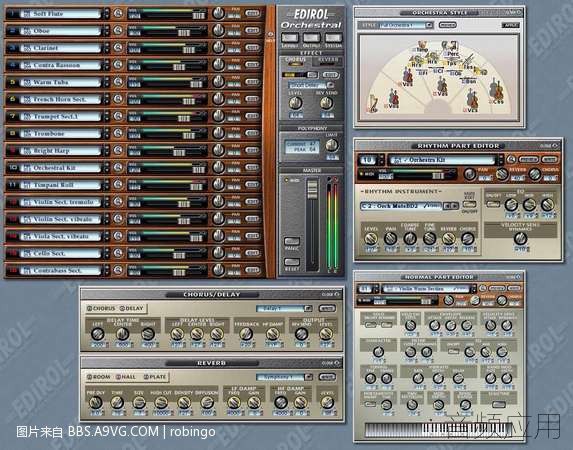Viewport: 573px width, 450px height.
Task: Click the harp figure in Orchestra Style stage
Action: coord(372,103)
